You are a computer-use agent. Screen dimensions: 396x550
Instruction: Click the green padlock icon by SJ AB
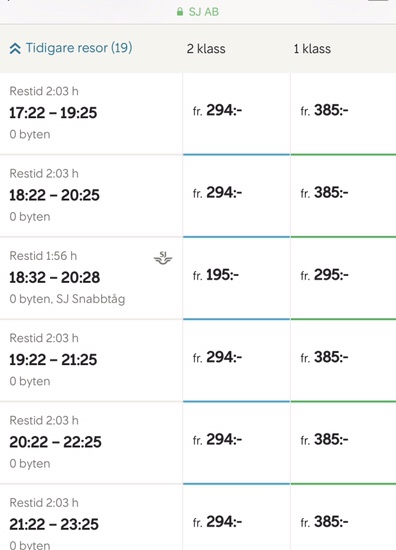tap(180, 12)
